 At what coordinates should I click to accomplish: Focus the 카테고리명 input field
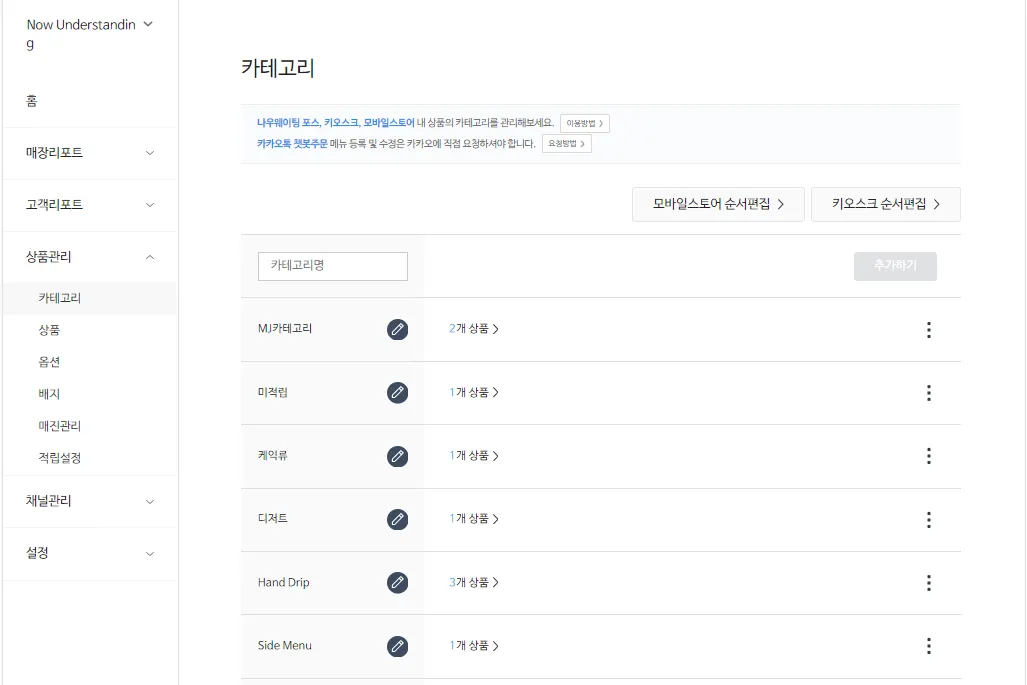(333, 266)
